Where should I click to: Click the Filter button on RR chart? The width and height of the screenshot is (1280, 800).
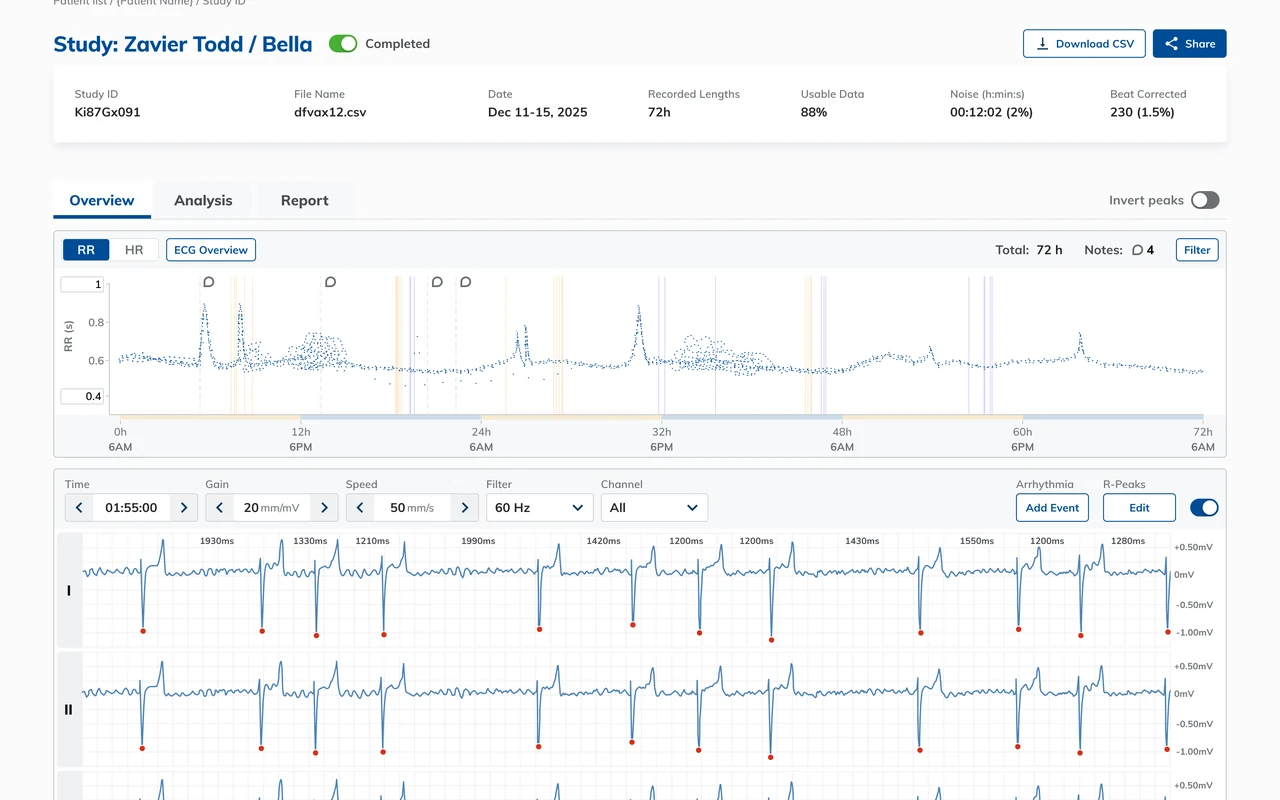click(1197, 250)
